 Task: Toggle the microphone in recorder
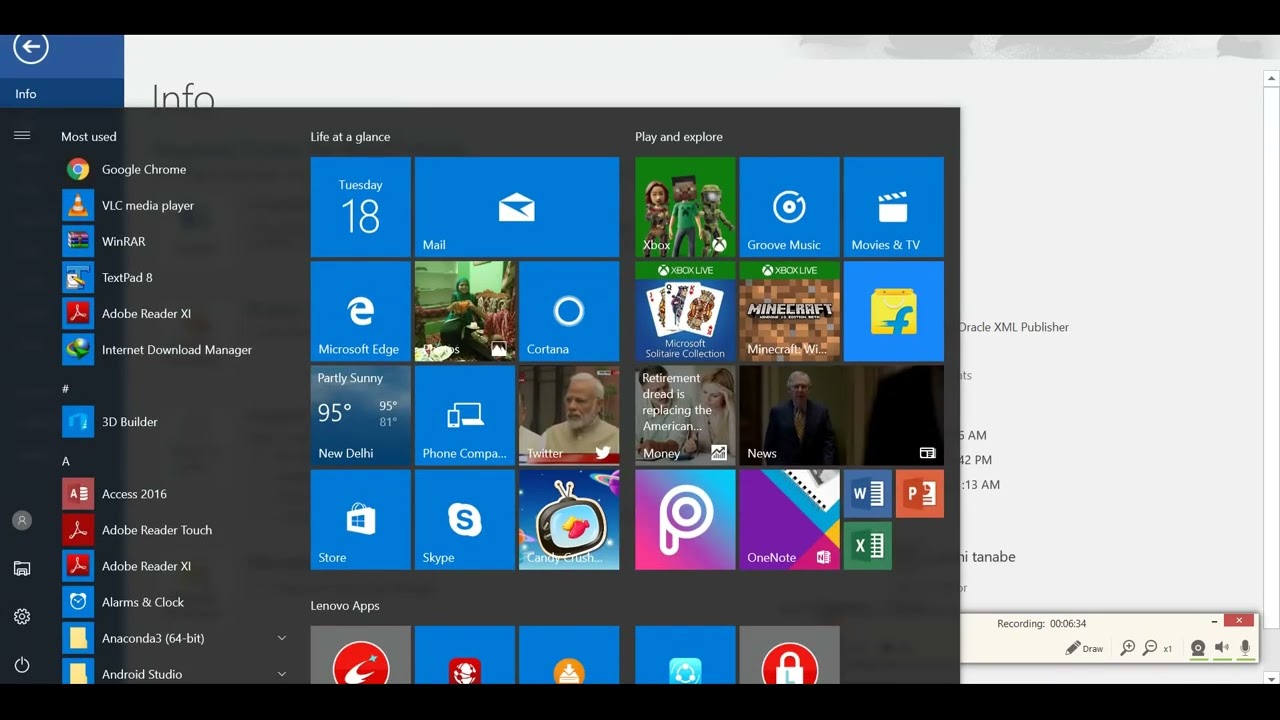pos(1245,648)
